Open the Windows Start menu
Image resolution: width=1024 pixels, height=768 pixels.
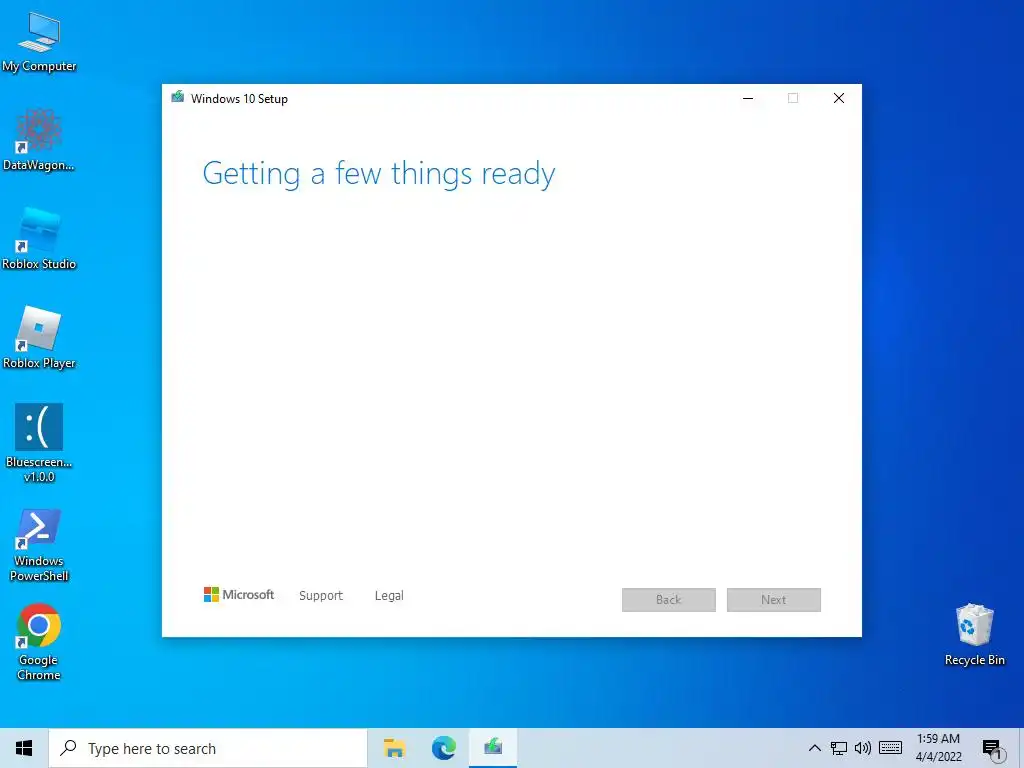pos(24,748)
